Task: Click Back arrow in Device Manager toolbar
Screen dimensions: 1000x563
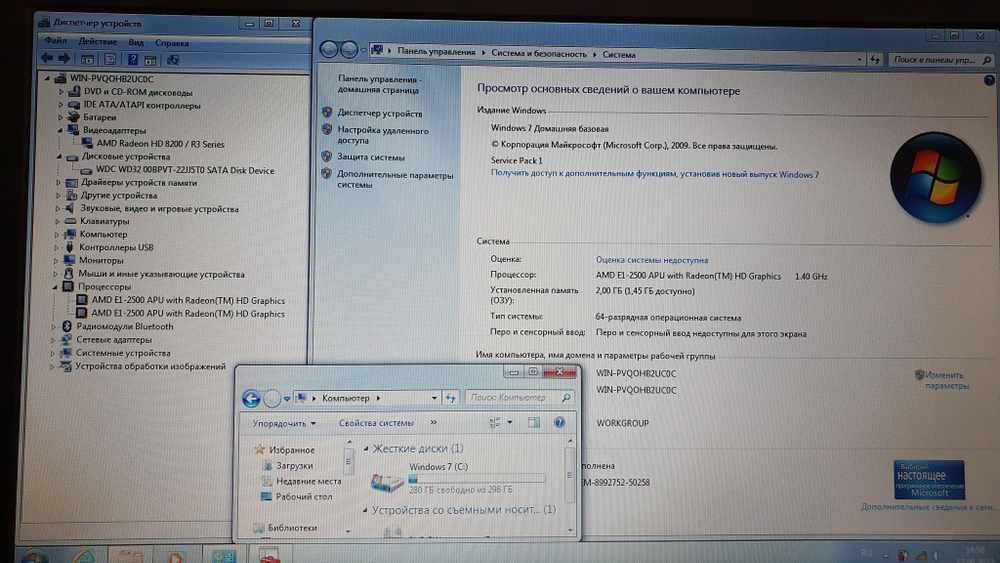Action: tap(47, 59)
